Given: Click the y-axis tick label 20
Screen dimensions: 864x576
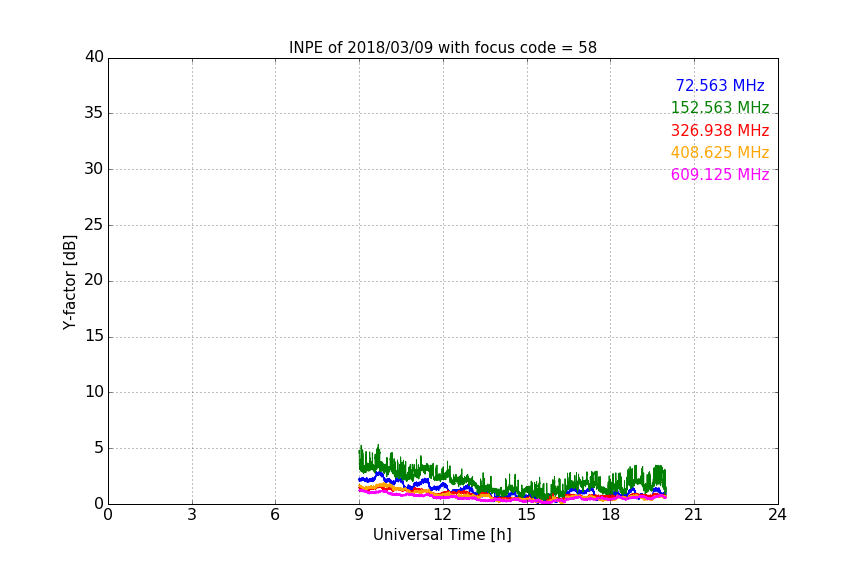Looking at the screenshot, I should pyautogui.click(x=94, y=280).
